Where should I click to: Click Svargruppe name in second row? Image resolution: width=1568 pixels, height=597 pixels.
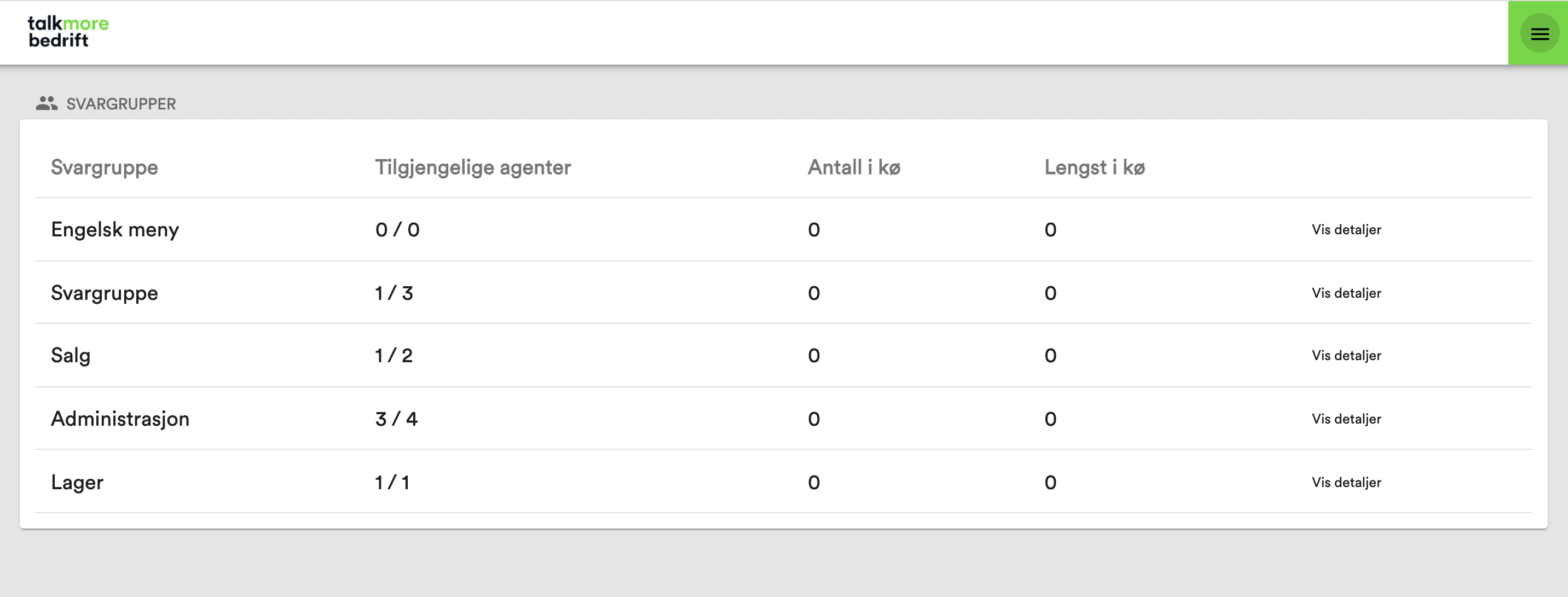pyautogui.click(x=104, y=293)
